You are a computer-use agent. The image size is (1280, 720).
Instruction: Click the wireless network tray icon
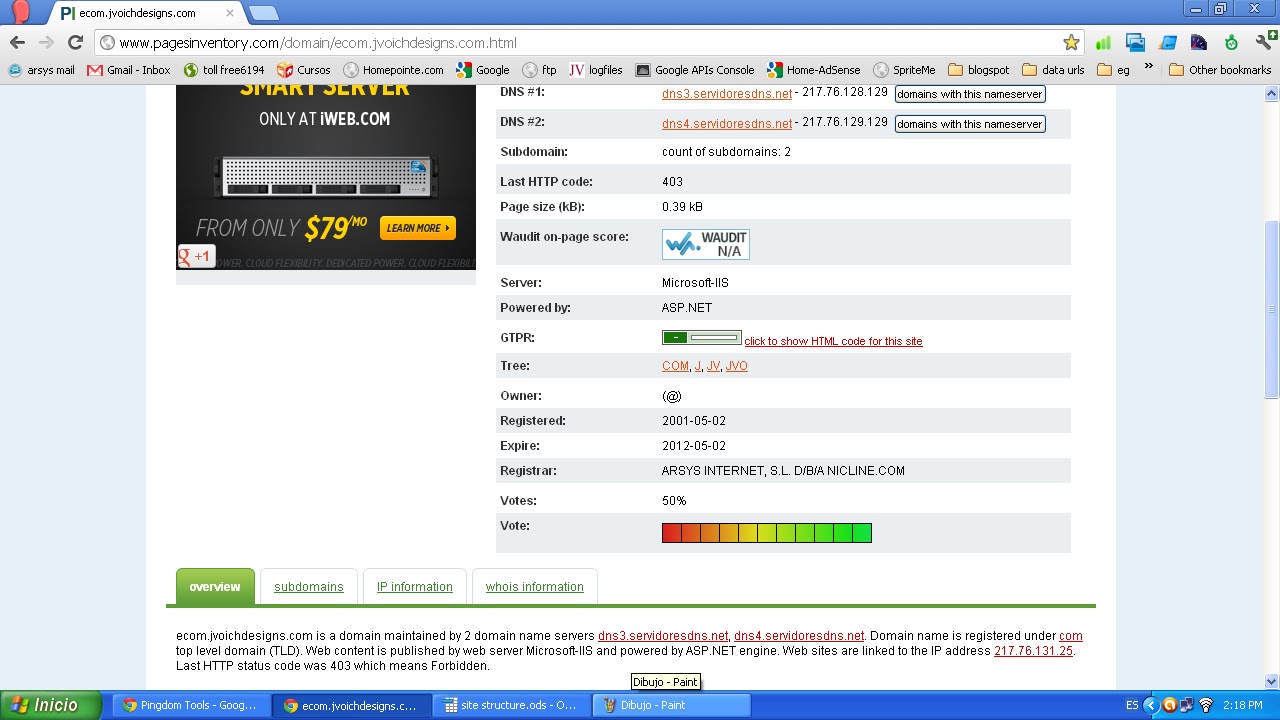1206,705
